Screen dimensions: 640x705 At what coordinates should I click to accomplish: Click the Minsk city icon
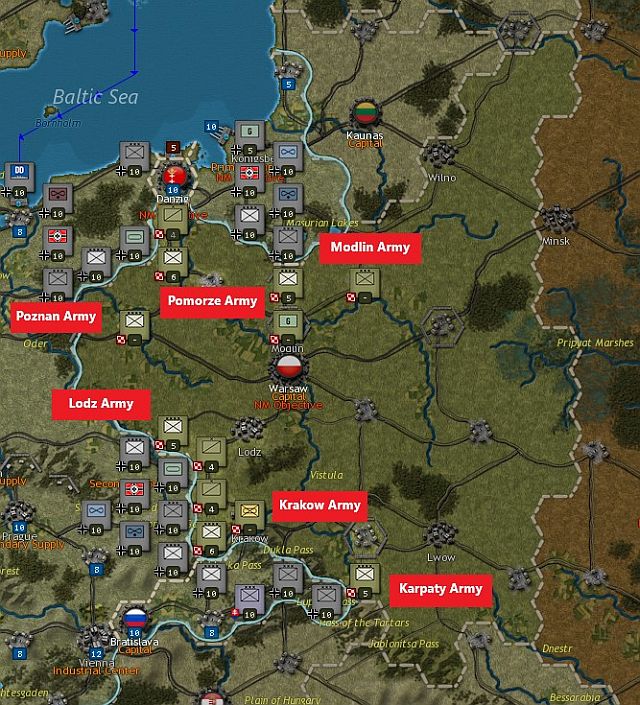(x=557, y=219)
